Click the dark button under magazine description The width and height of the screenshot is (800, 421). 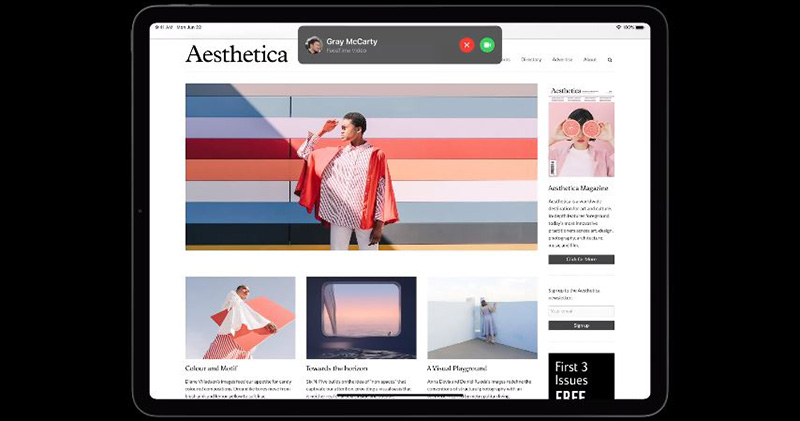[581, 259]
